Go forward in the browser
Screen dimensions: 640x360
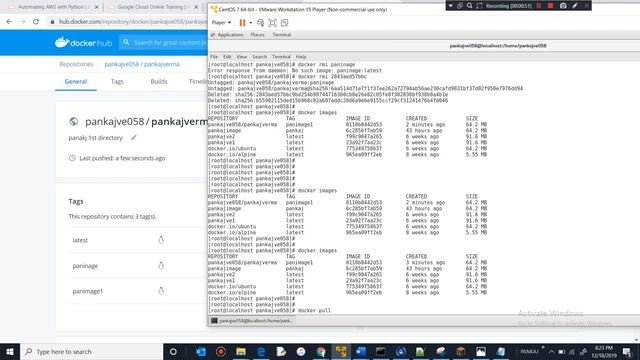(22, 22)
